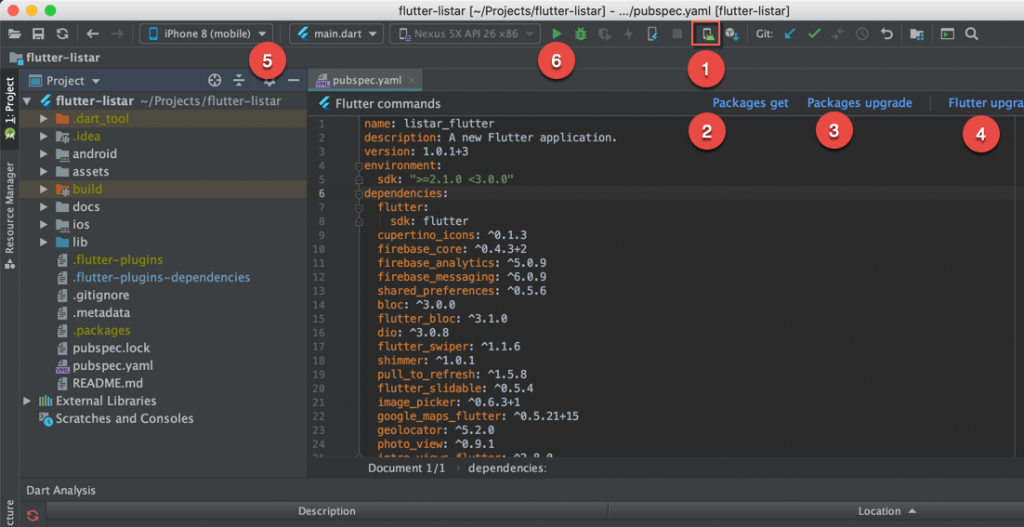Expand the ios folder
This screenshot has height=527, width=1024.
(44, 225)
